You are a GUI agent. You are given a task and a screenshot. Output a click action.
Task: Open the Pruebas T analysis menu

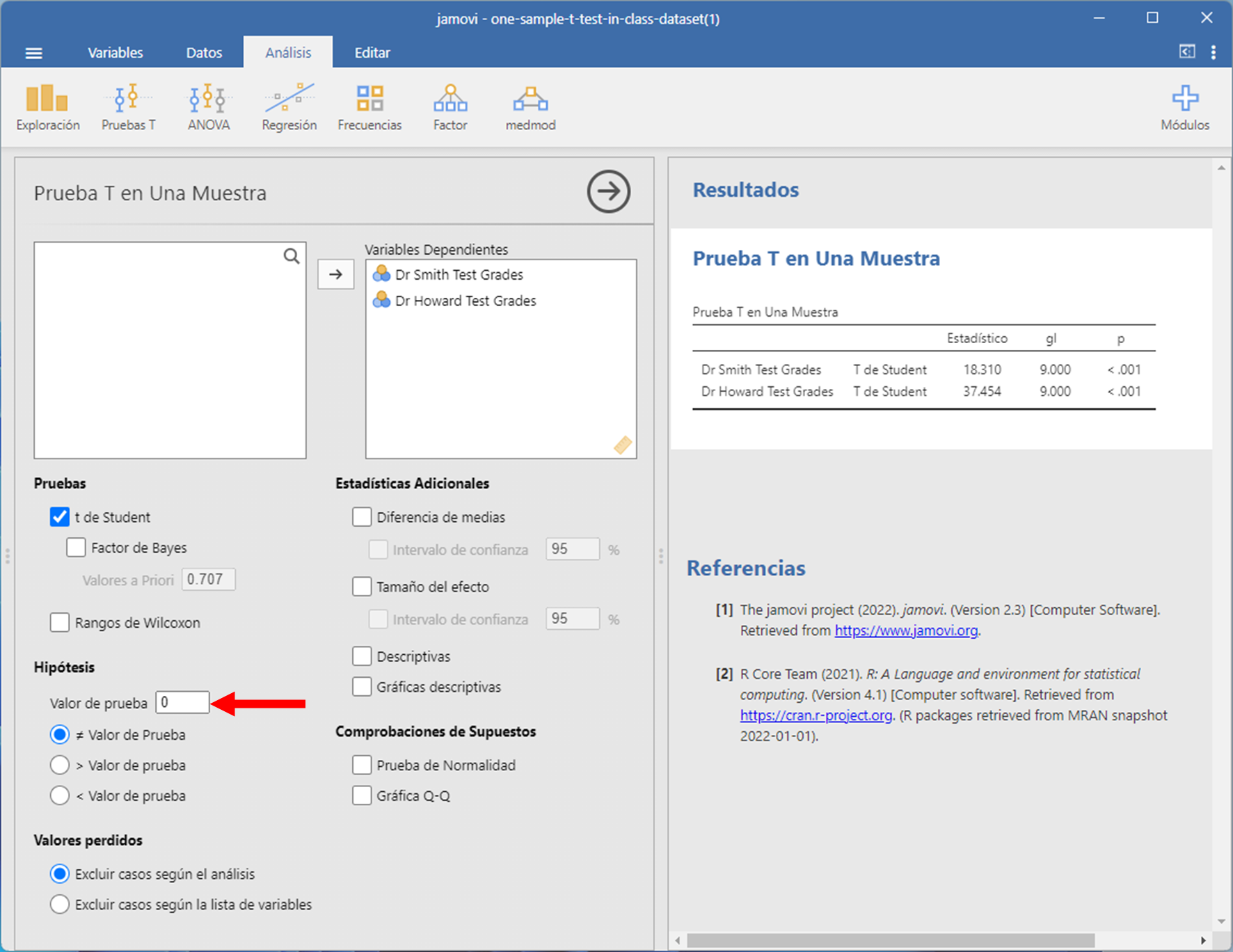coord(128,107)
